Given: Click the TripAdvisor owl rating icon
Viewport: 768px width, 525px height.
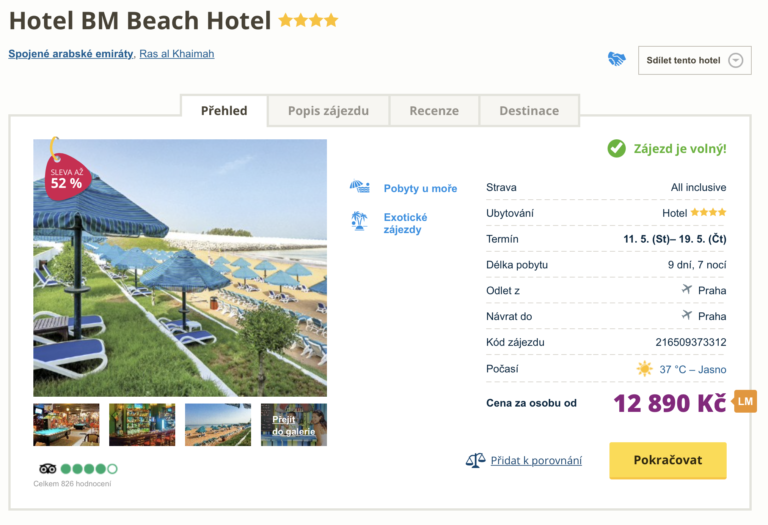Looking at the screenshot, I should pos(48,468).
